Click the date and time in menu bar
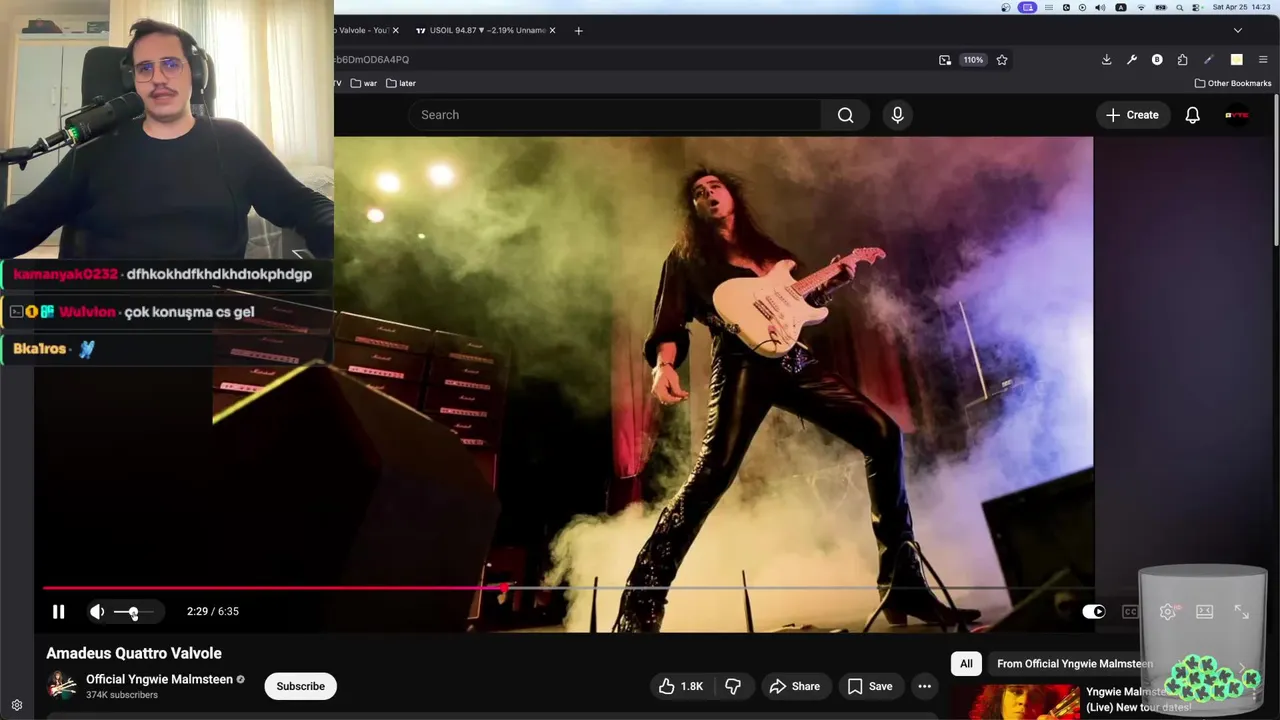Viewport: 1280px width, 720px height. [1241, 7]
